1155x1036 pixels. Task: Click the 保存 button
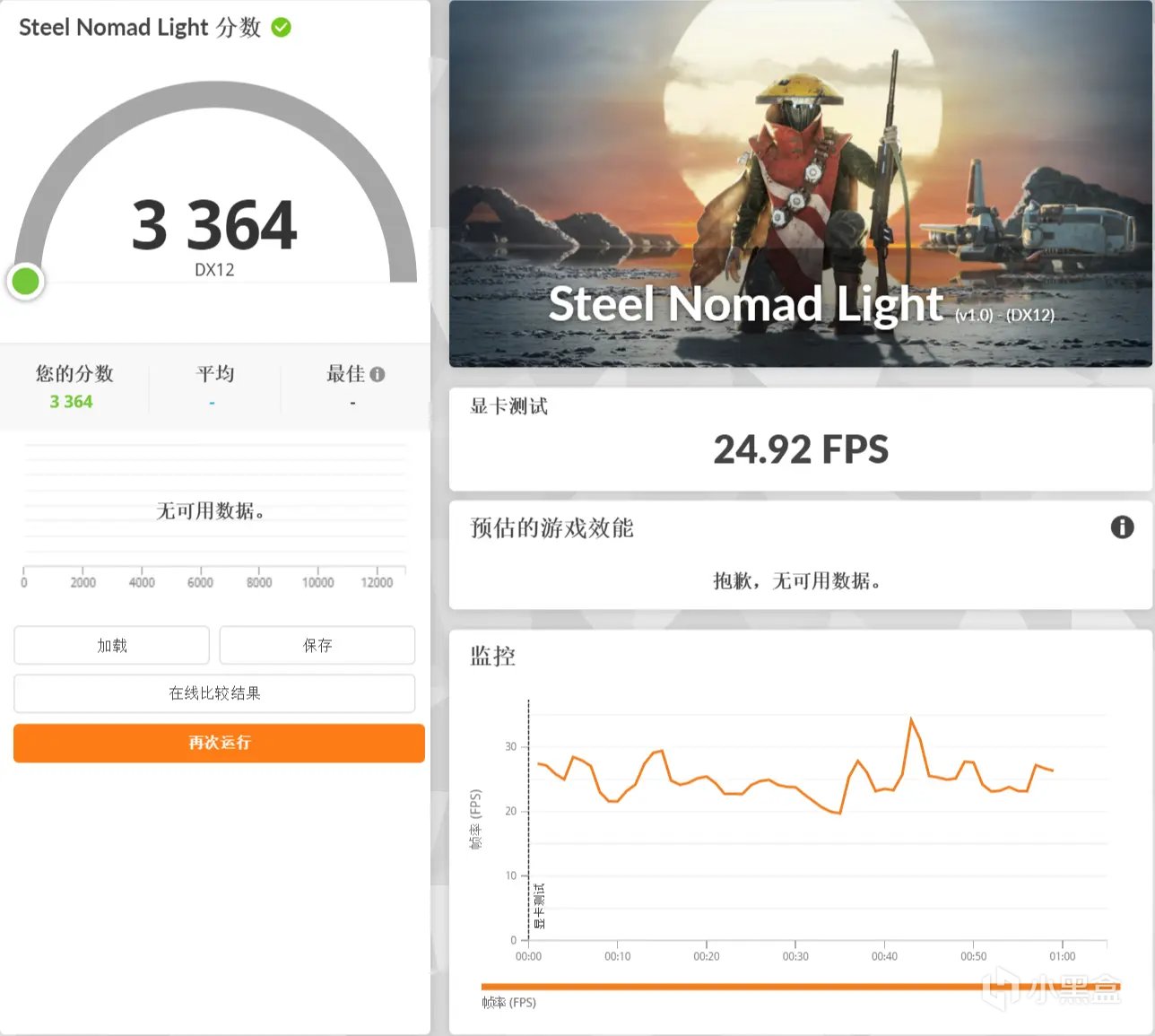click(317, 645)
